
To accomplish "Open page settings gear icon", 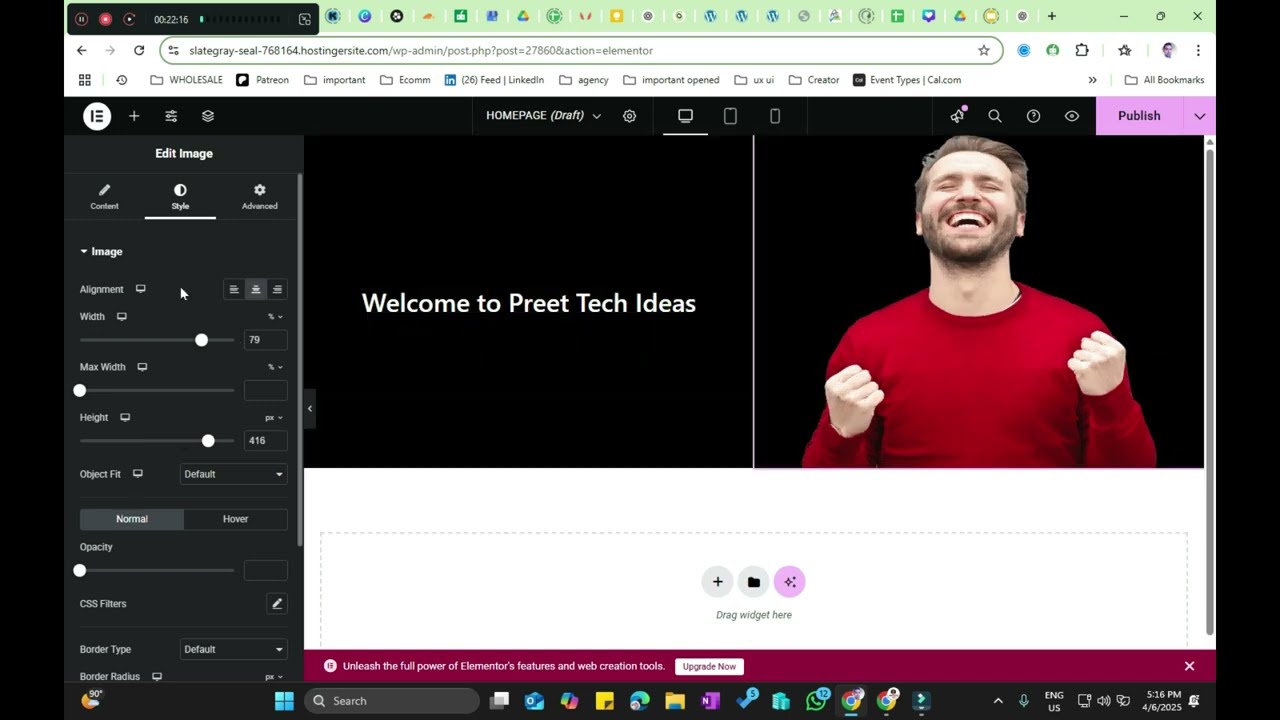I will click(629, 116).
